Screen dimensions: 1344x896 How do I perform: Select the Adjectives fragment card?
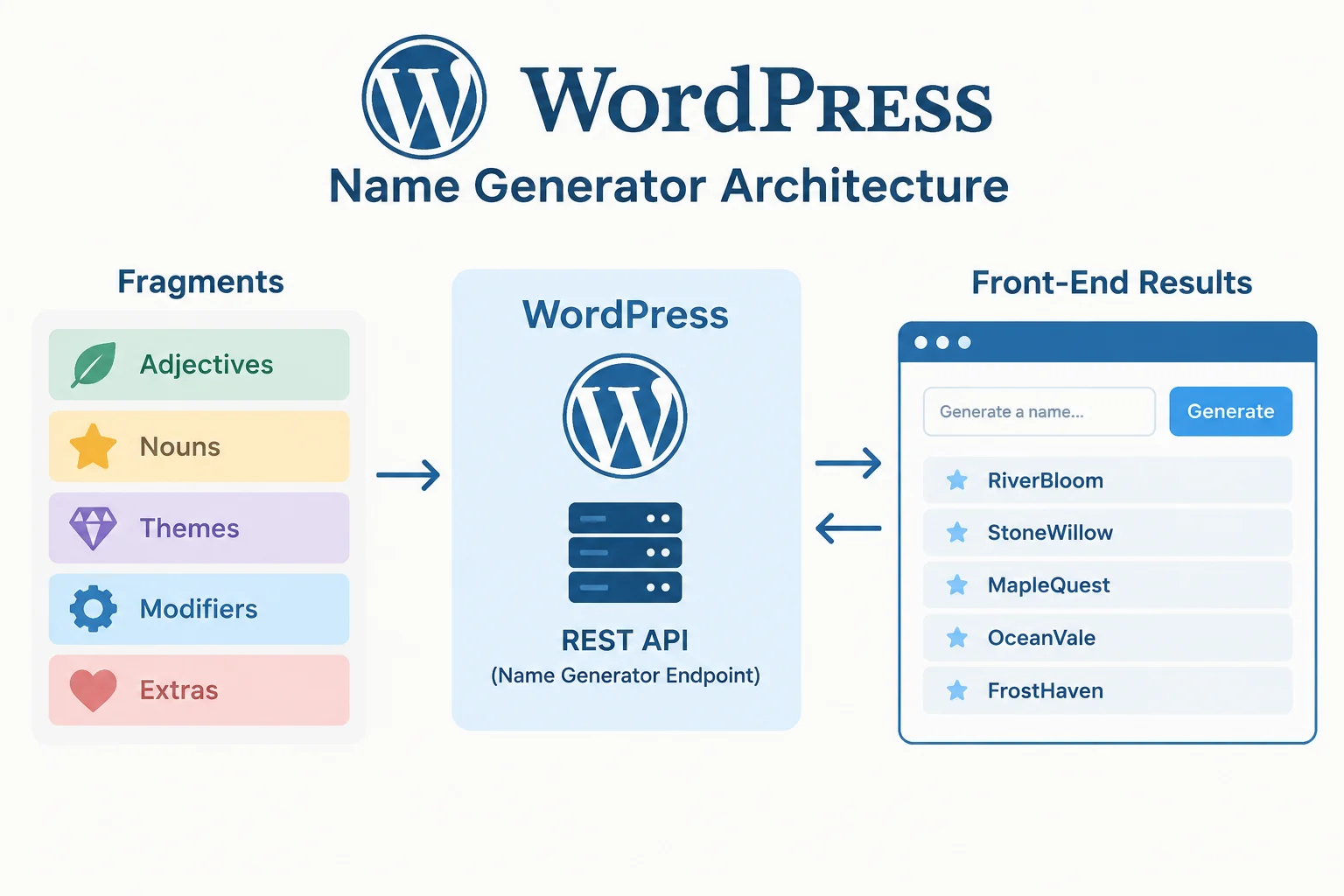click(199, 365)
